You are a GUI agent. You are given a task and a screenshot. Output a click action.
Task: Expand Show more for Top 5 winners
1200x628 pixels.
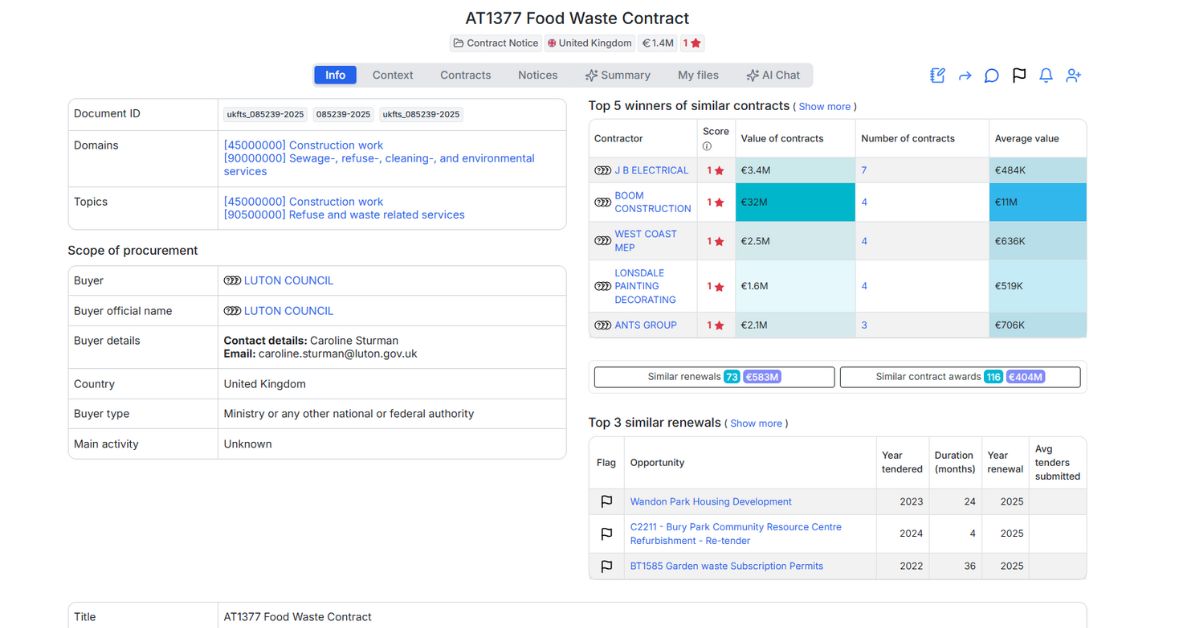pyautogui.click(x=823, y=106)
